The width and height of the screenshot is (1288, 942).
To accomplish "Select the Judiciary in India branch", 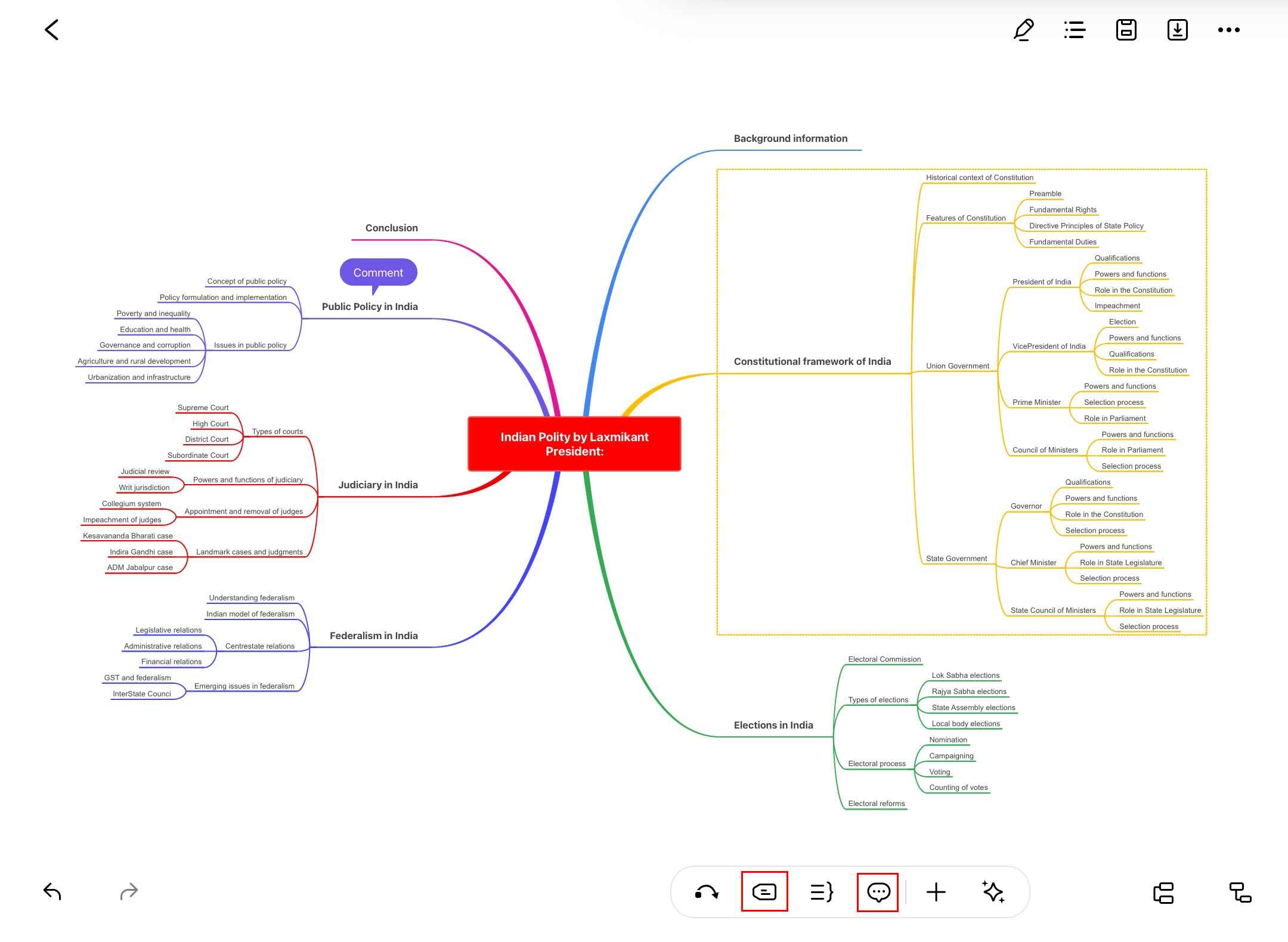I will [x=377, y=485].
